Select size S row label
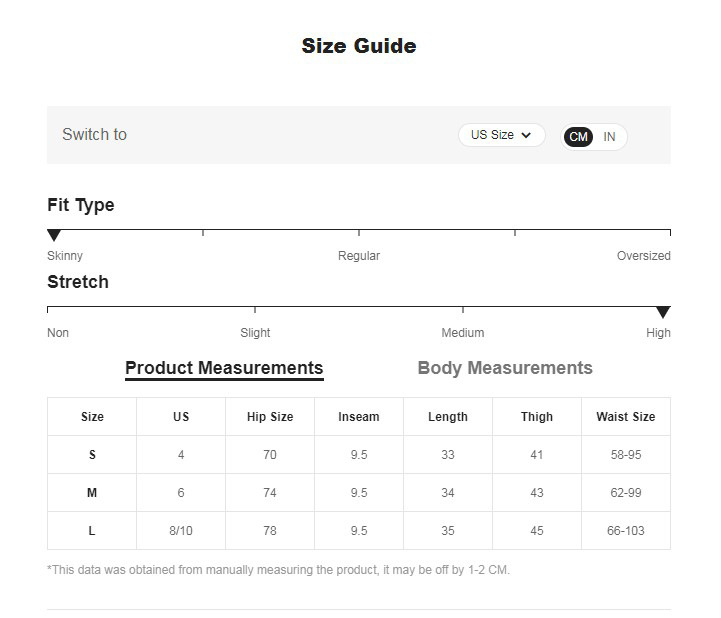The height and width of the screenshot is (618, 721). click(92, 455)
